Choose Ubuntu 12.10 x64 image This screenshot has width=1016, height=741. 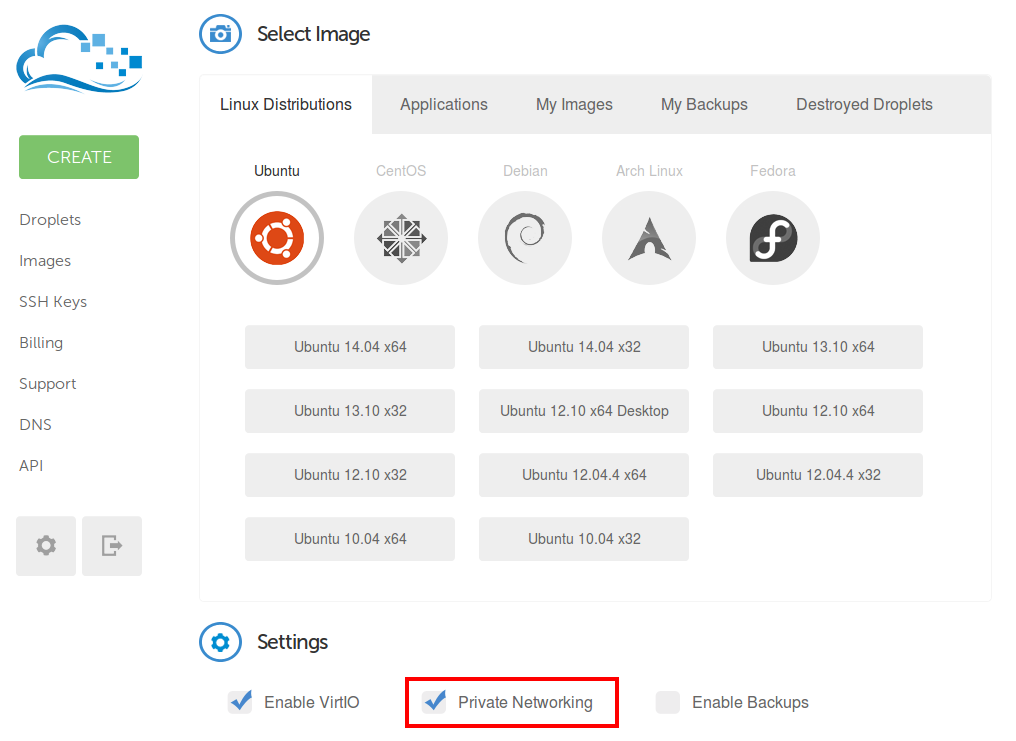[818, 411]
